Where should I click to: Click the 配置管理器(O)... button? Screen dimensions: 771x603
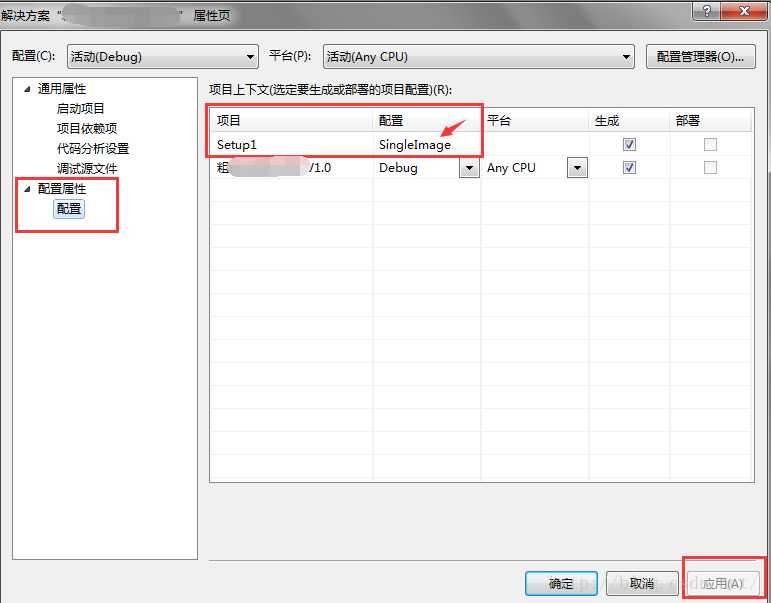tap(701, 57)
